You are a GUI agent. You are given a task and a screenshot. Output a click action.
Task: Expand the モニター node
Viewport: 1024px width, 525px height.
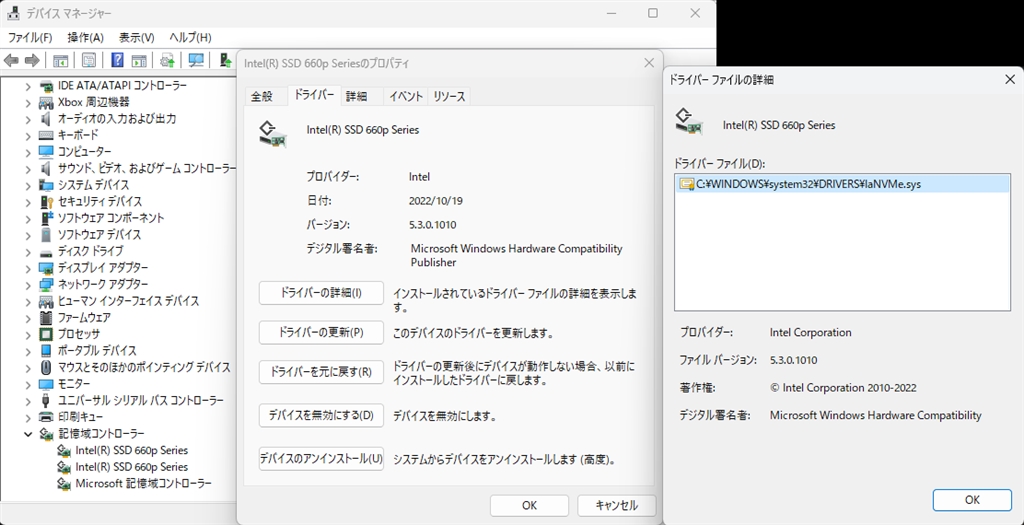coord(28,385)
